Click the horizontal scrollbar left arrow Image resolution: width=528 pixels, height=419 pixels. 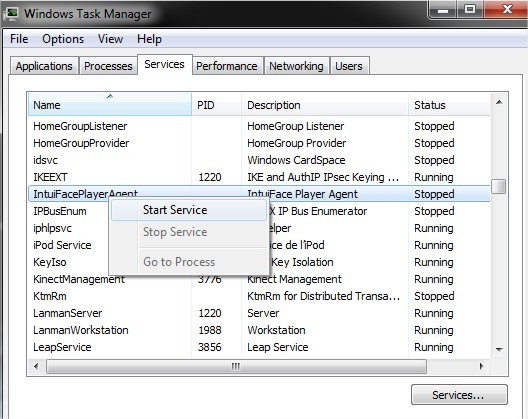tap(36, 366)
